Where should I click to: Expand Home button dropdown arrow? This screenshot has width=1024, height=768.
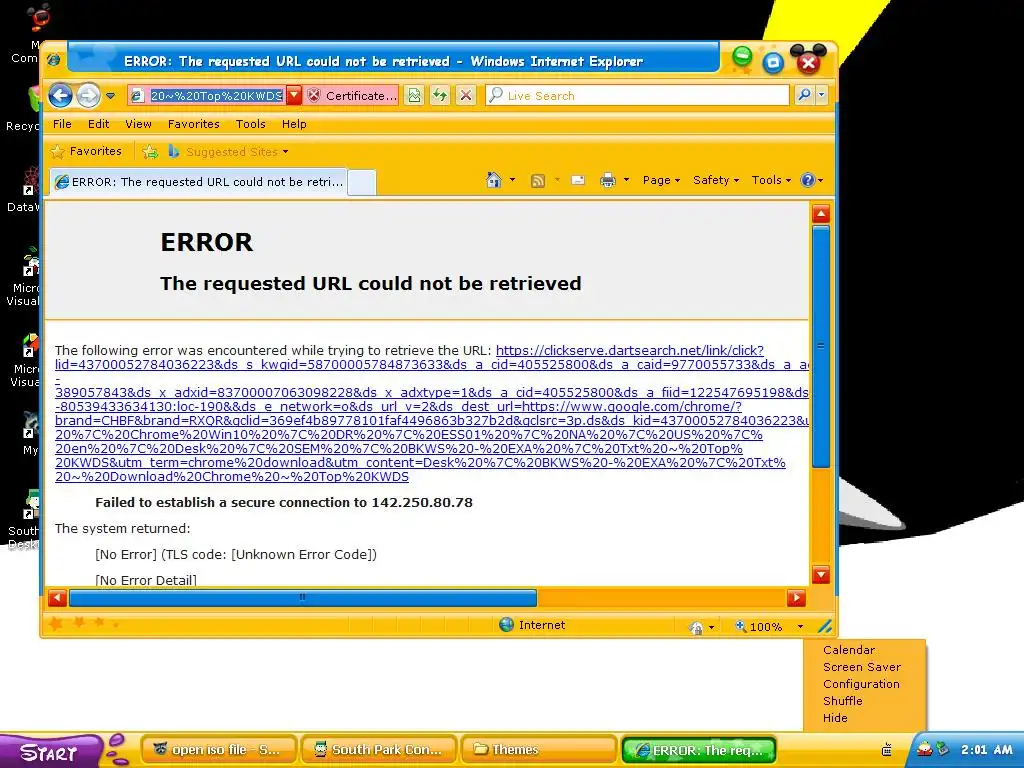pos(513,180)
